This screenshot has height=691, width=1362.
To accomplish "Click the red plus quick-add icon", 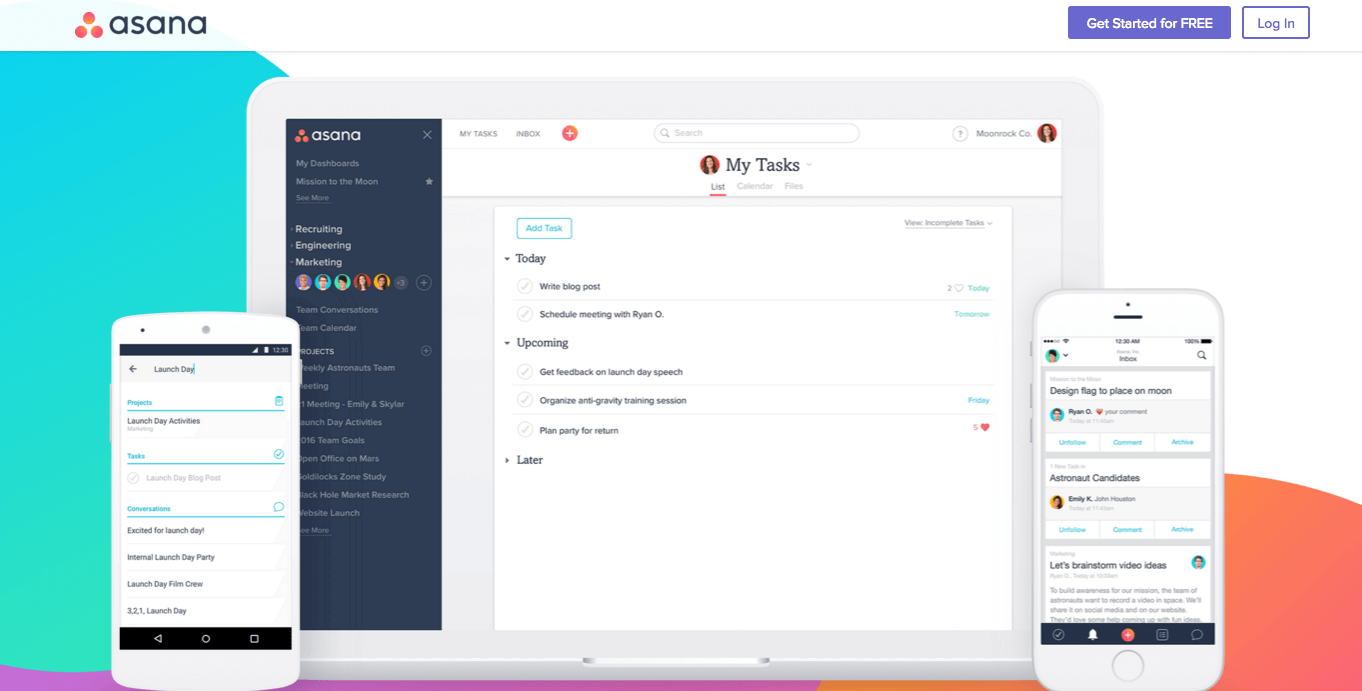I will pyautogui.click(x=570, y=133).
